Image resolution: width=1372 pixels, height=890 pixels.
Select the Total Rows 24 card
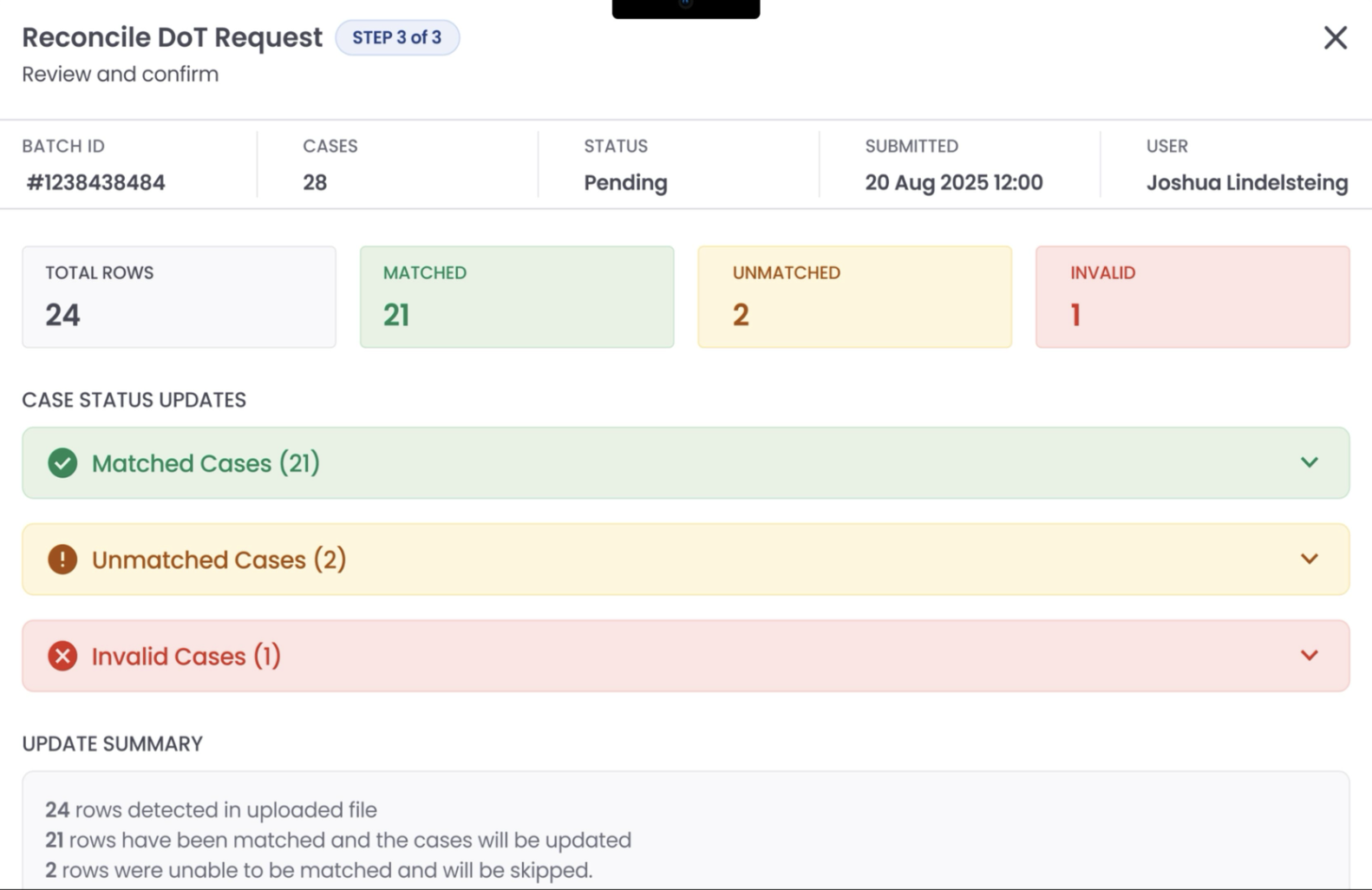point(179,297)
